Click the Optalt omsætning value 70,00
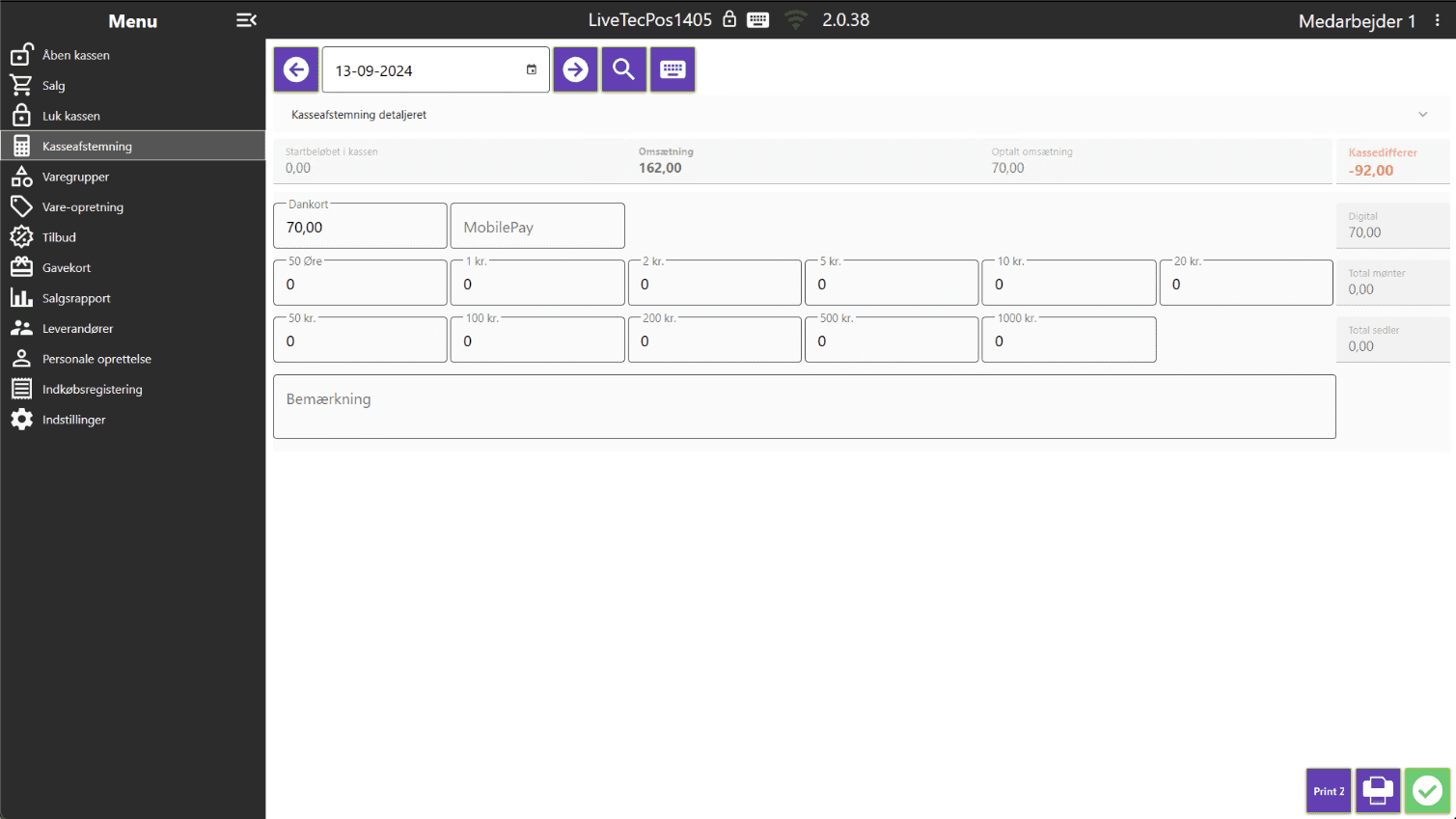The width and height of the screenshot is (1456, 819). pyautogui.click(x=1008, y=168)
